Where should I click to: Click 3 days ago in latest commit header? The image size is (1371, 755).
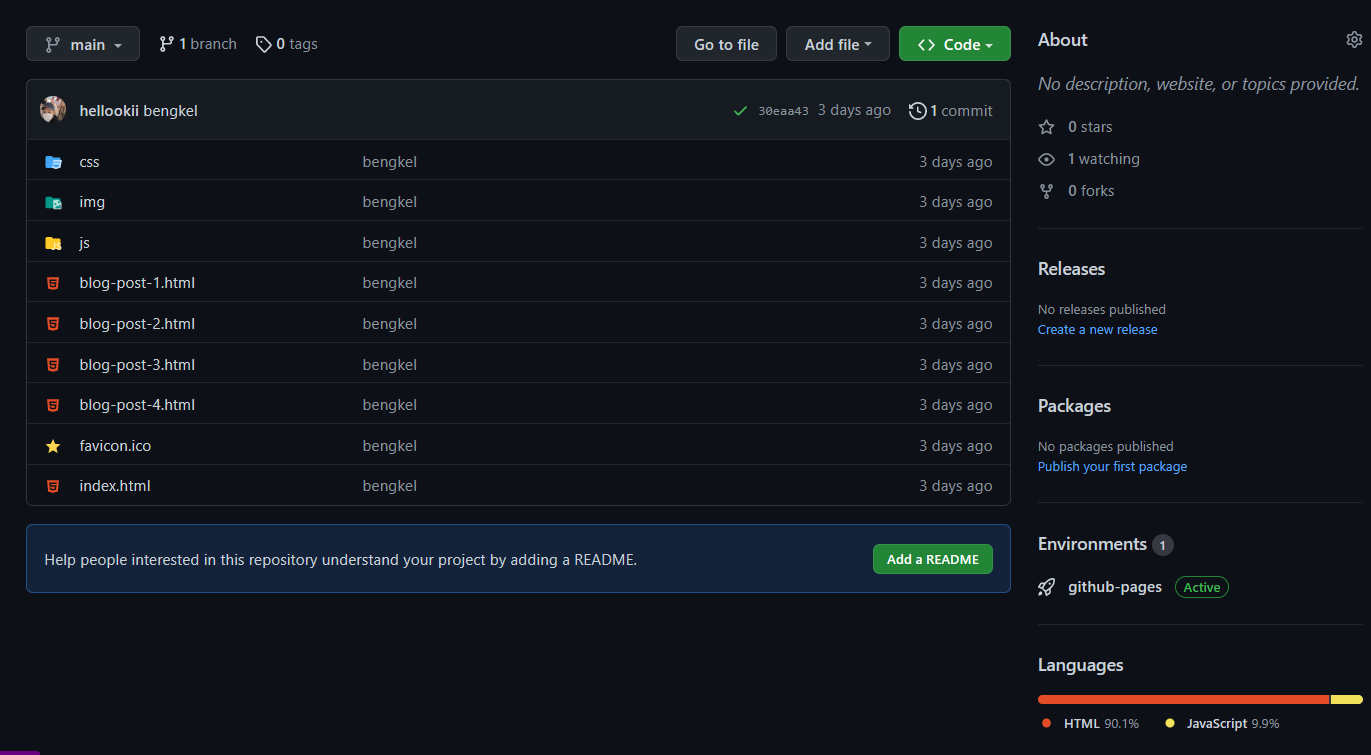click(854, 110)
